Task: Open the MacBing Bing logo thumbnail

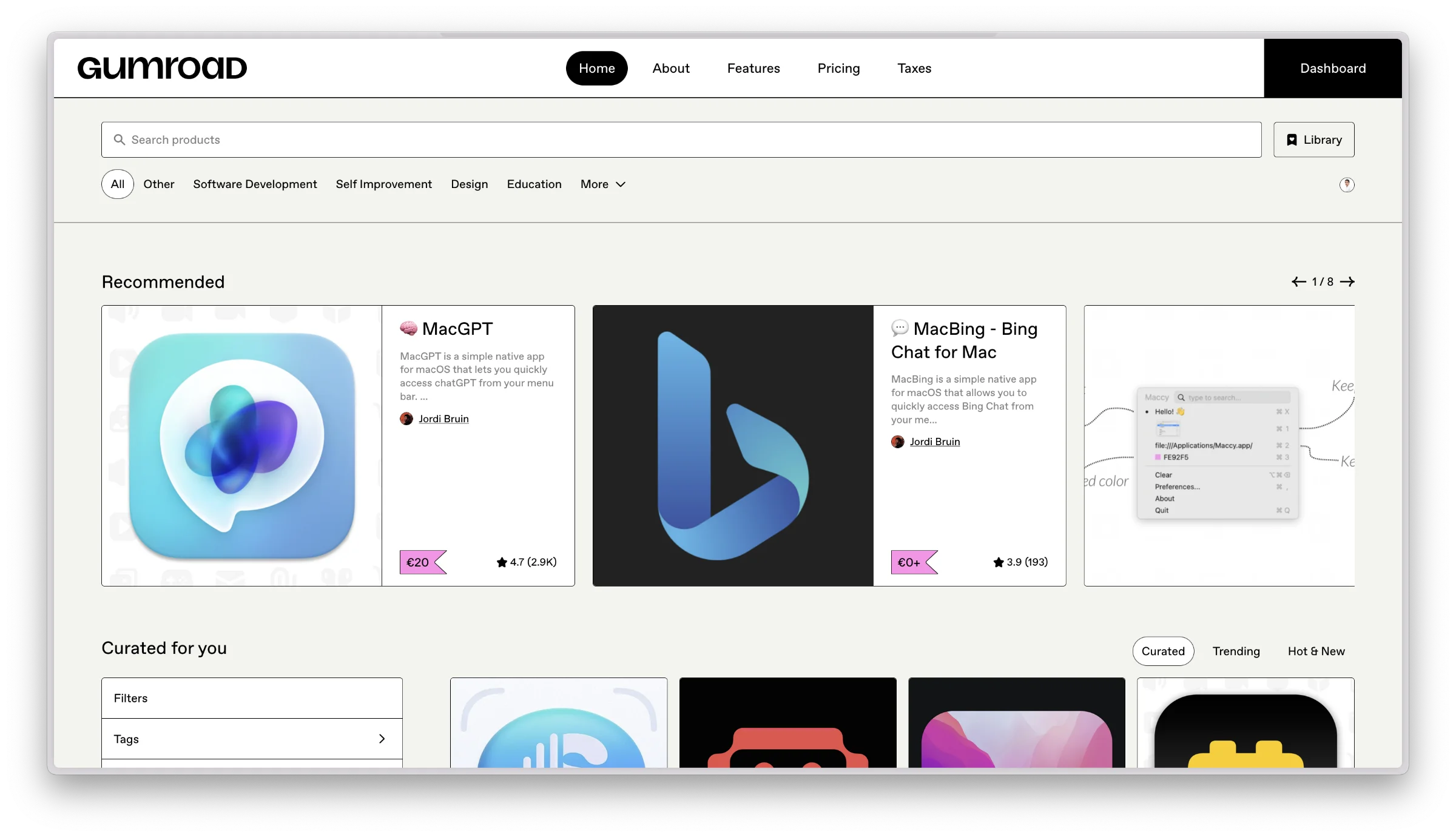Action: tap(733, 446)
